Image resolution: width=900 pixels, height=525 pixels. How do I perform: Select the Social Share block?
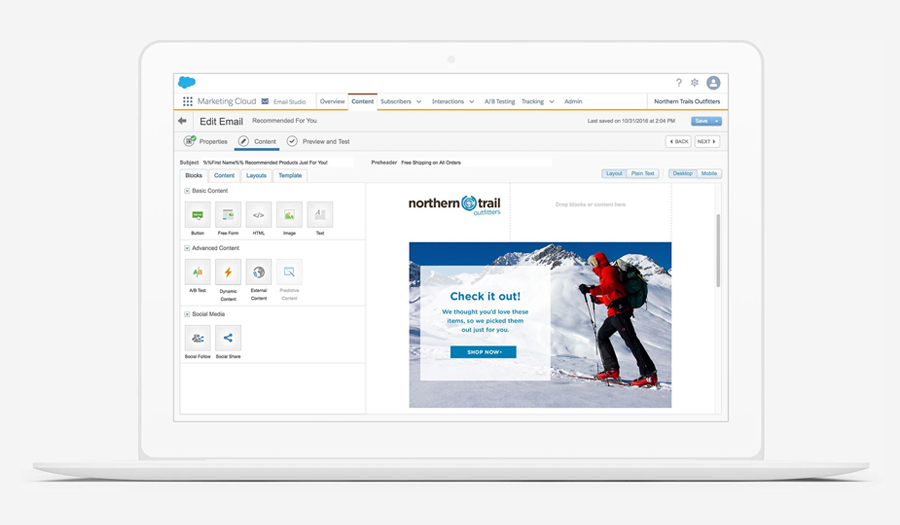tap(228, 338)
